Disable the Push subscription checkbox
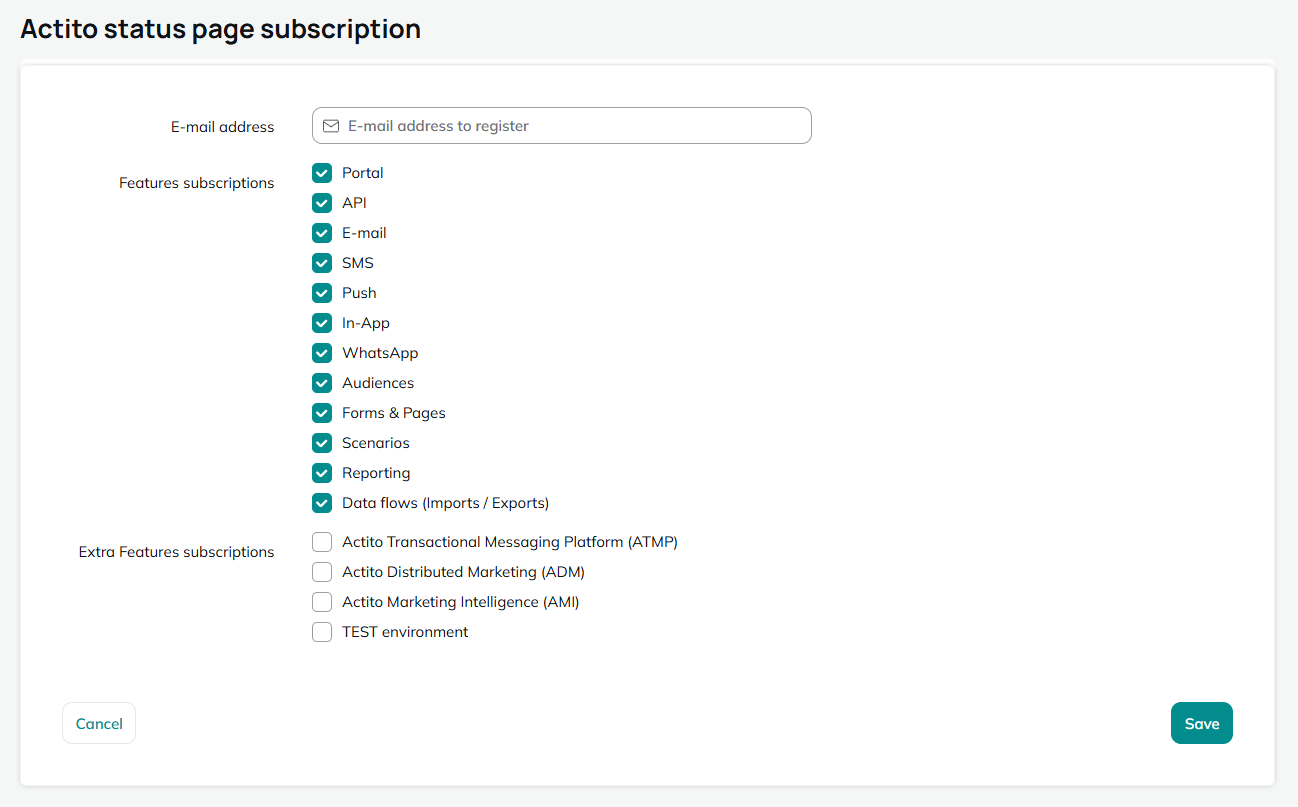The height and width of the screenshot is (807, 1298). click(322, 293)
